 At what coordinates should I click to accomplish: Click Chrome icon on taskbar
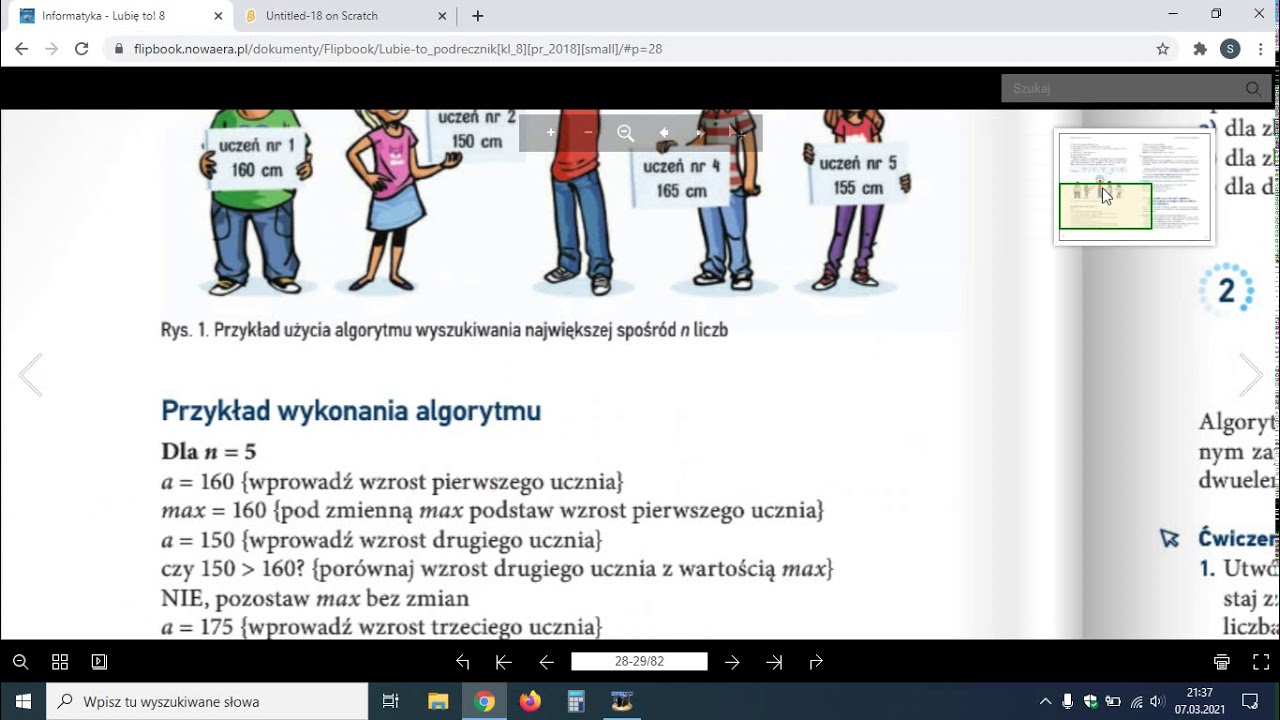(x=485, y=701)
